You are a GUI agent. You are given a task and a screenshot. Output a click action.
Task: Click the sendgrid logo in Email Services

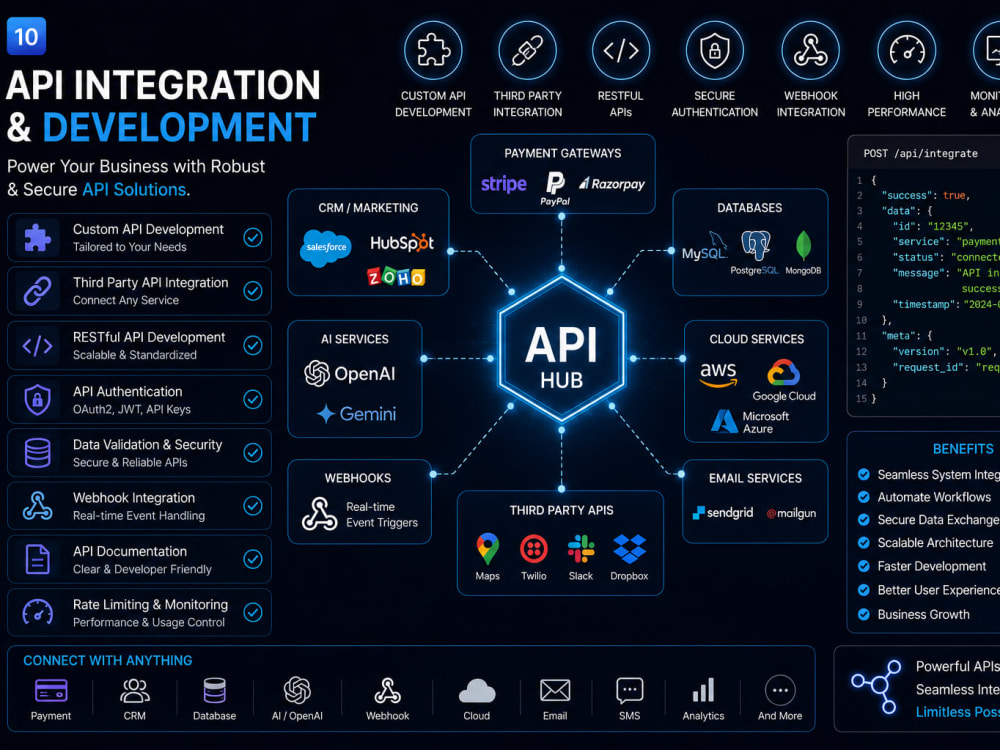pos(723,513)
